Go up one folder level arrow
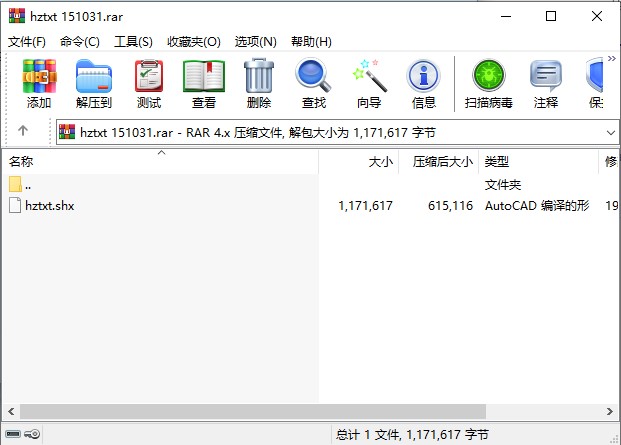The width and height of the screenshot is (621, 445). pos(23,130)
